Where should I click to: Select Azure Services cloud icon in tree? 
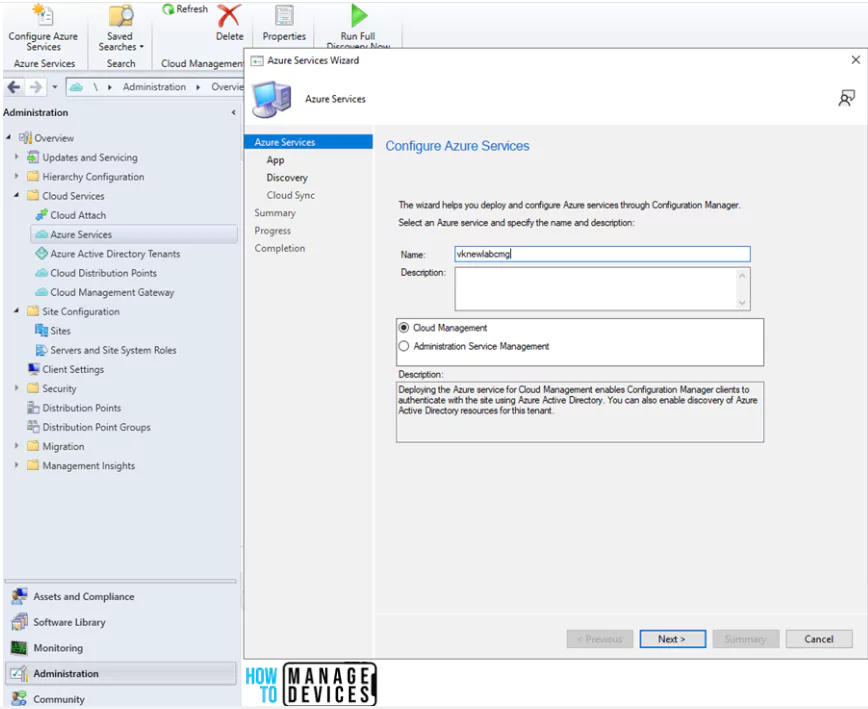click(42, 234)
